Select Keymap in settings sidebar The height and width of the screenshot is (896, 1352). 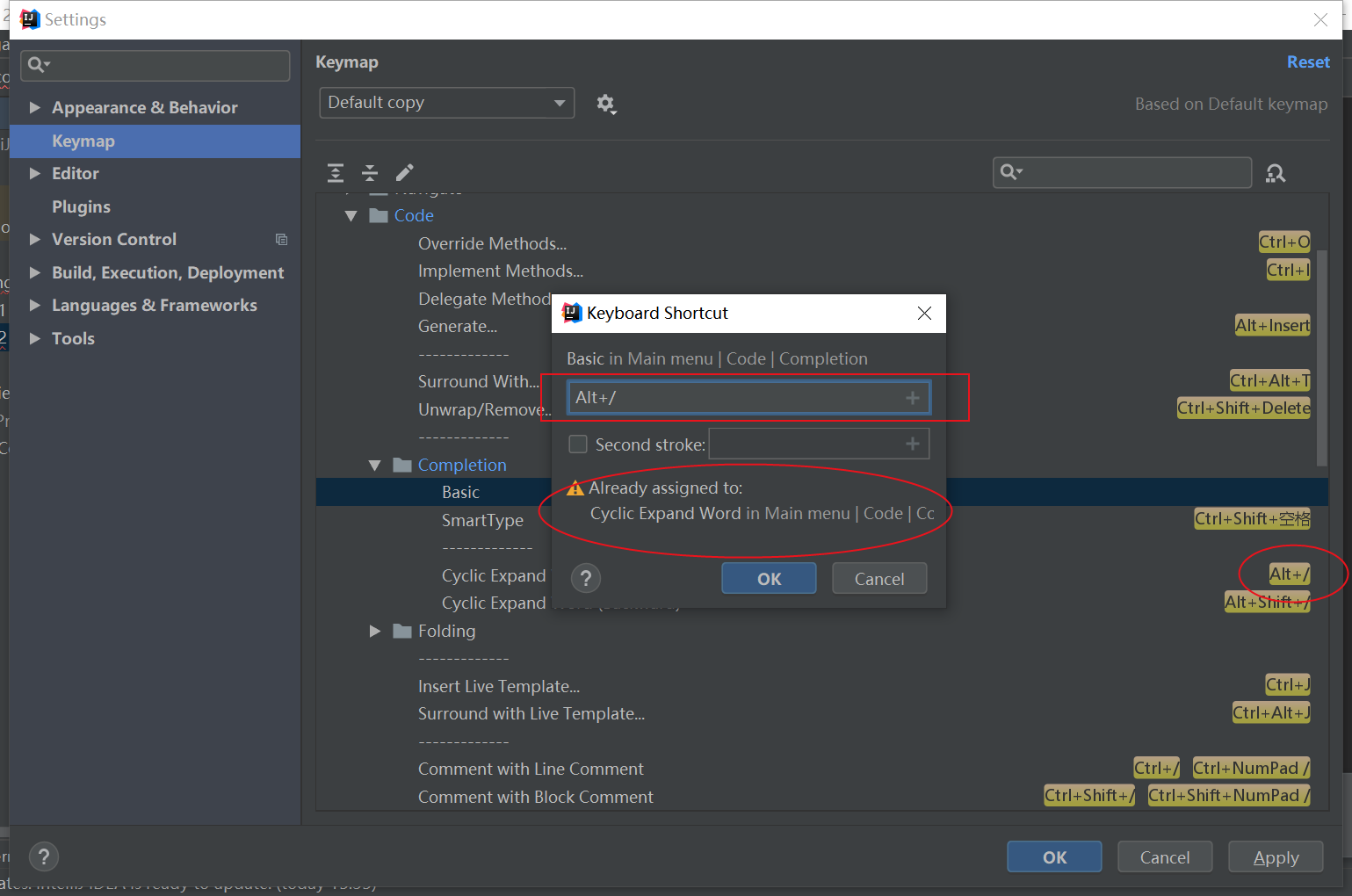[x=155, y=141]
